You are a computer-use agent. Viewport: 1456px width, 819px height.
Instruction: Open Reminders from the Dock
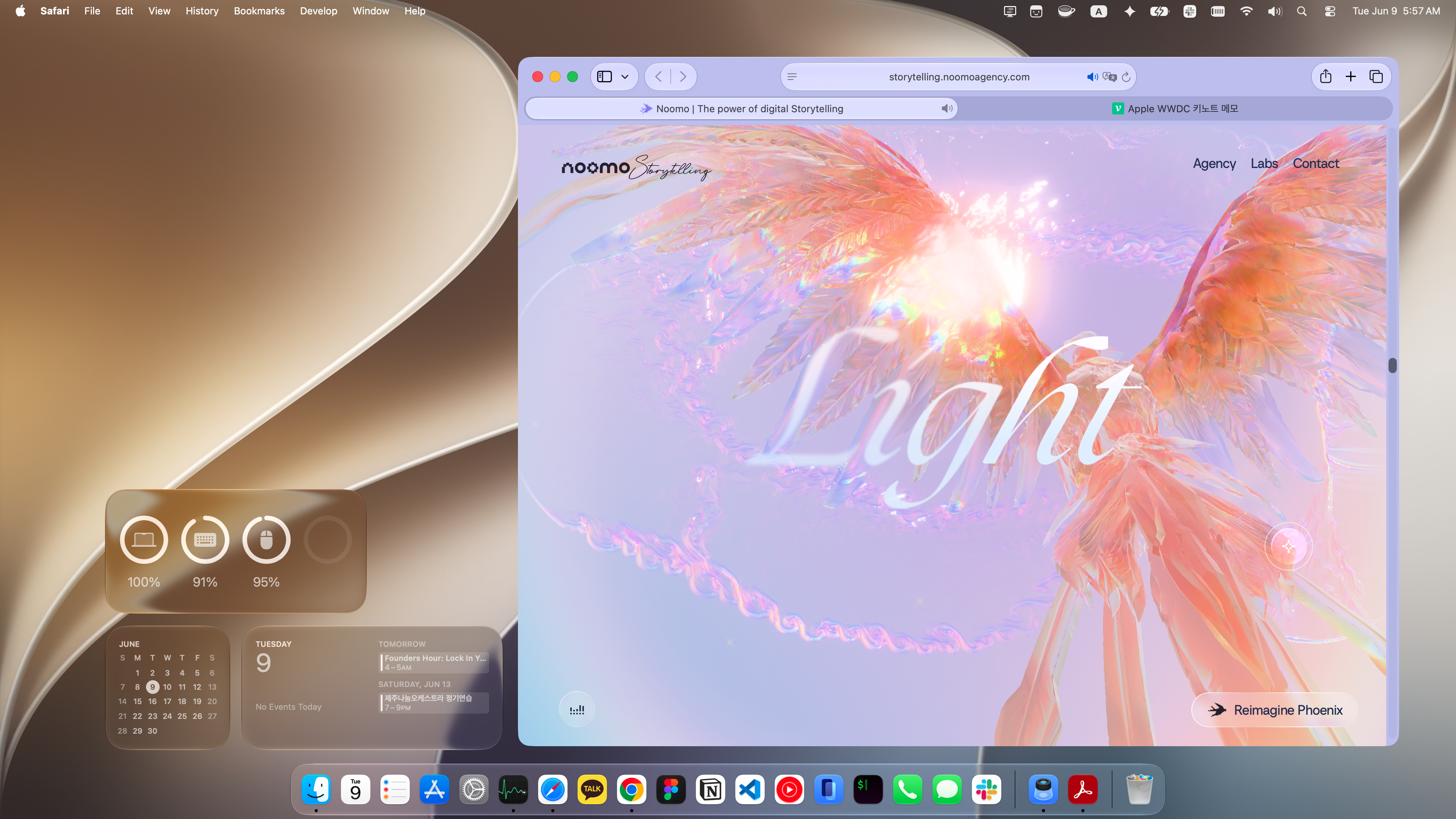tap(394, 789)
